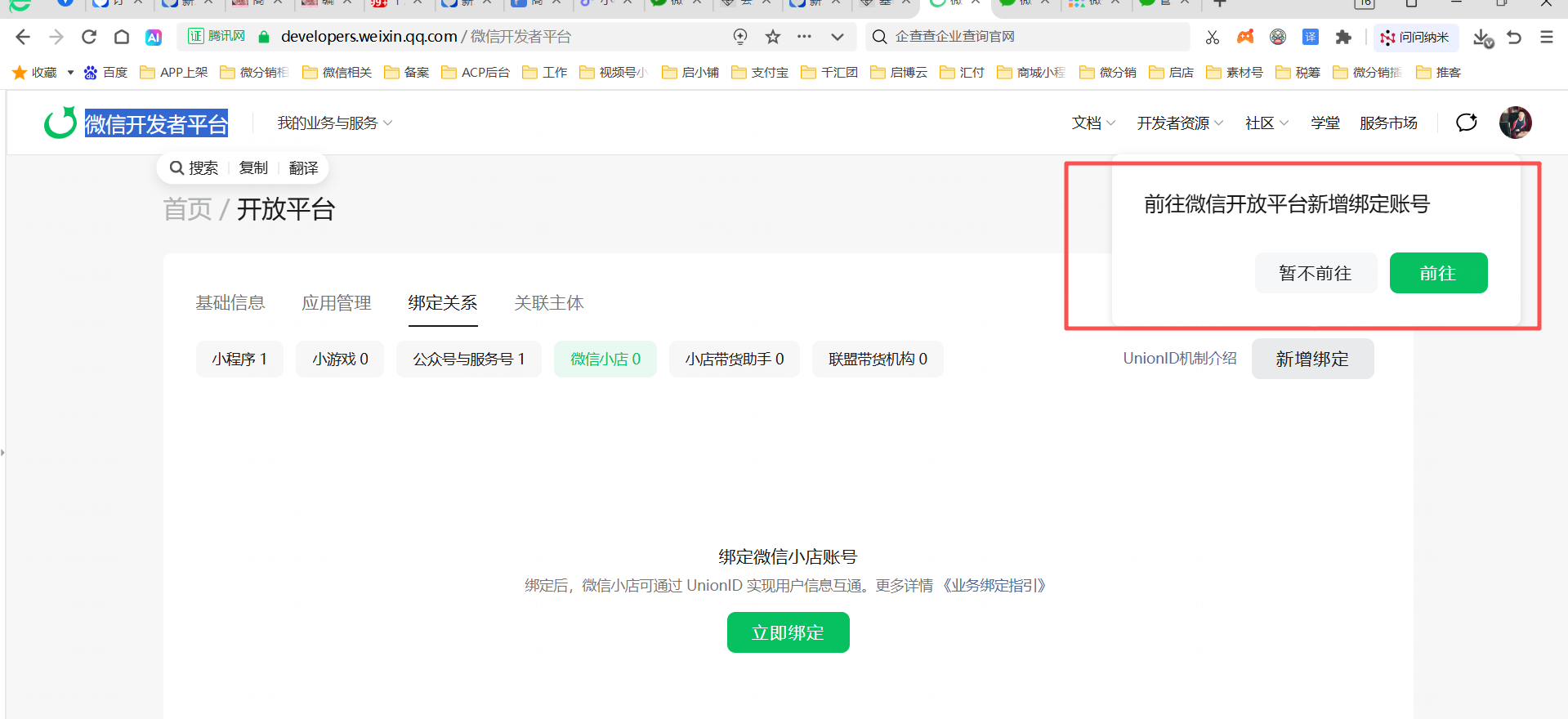Select the 绑定关系 tab
Image resolution: width=1568 pixels, height=719 pixels.
pyautogui.click(x=443, y=303)
